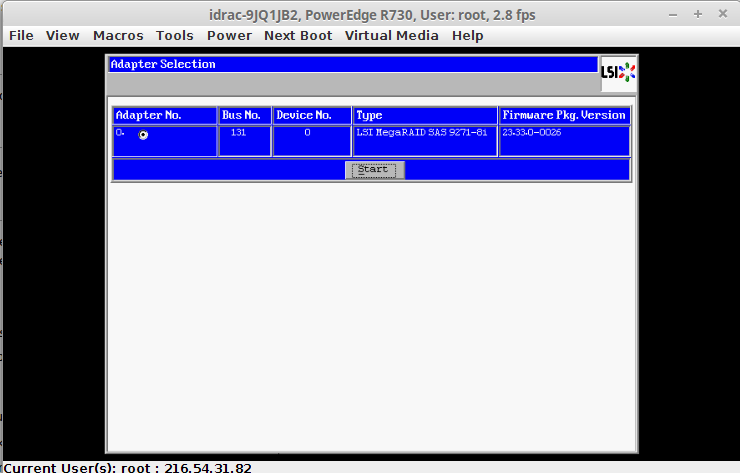Click firmware version 23-33-0-0026 cell
The width and height of the screenshot is (740, 473).
point(532,133)
